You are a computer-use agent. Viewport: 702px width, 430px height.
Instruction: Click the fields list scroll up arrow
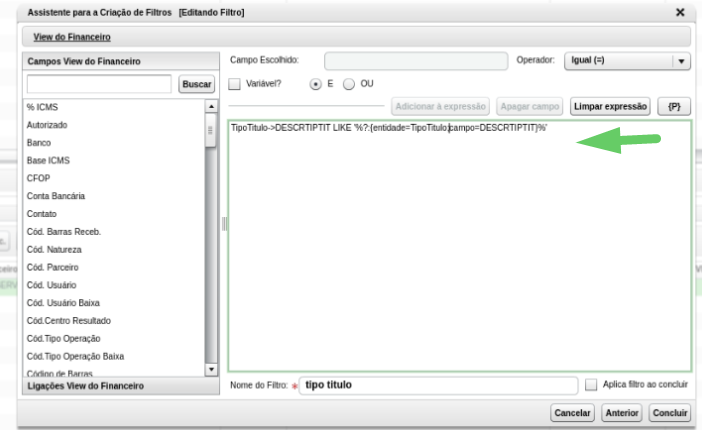pos(211,106)
